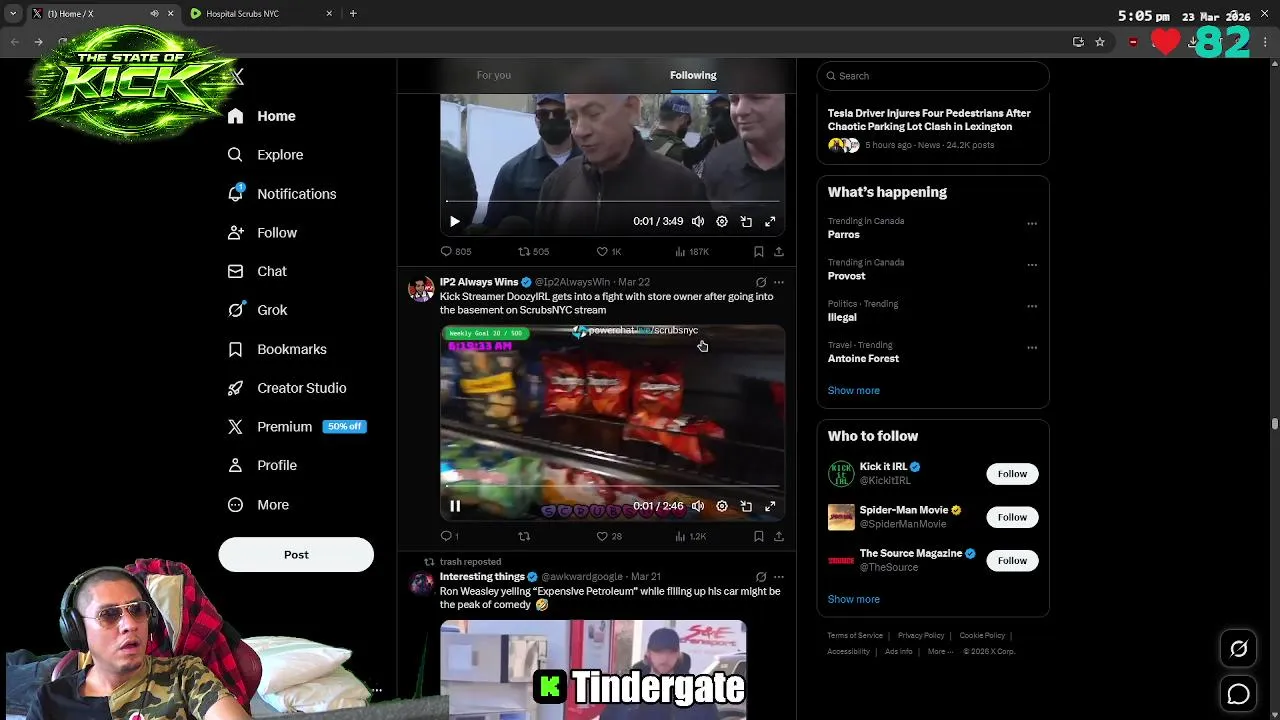Repost the top post with 505 reposts

(533, 252)
